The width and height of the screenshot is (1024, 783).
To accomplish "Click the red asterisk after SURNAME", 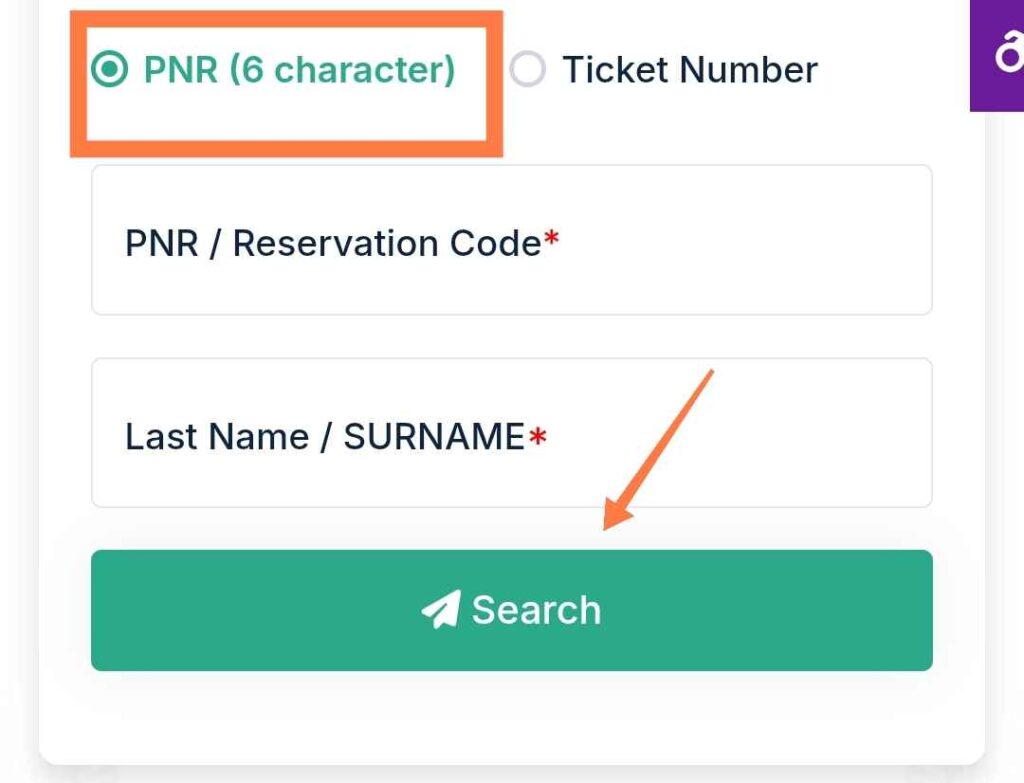I will coord(537,436).
